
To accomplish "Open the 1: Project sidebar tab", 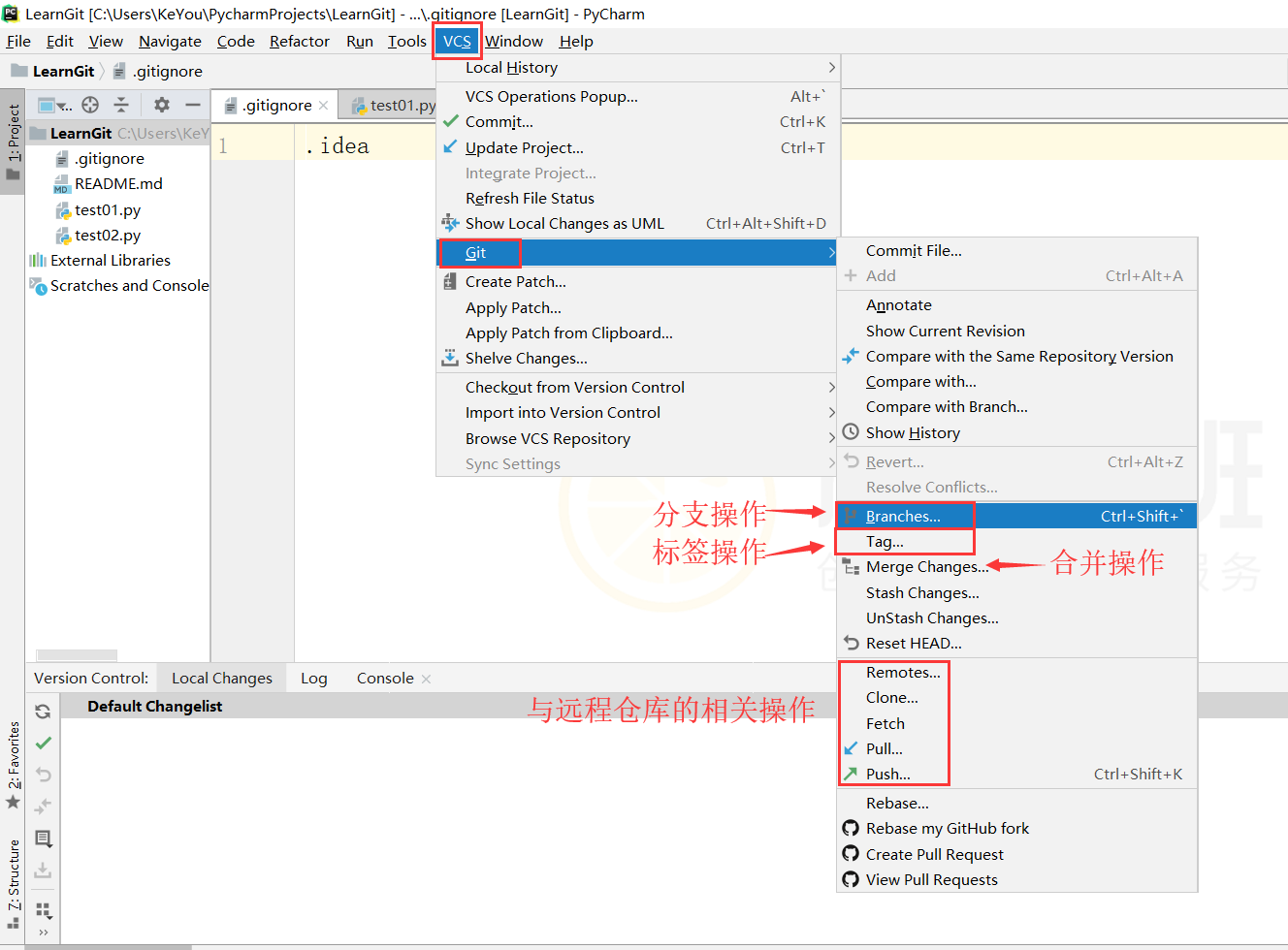I will (x=13, y=143).
